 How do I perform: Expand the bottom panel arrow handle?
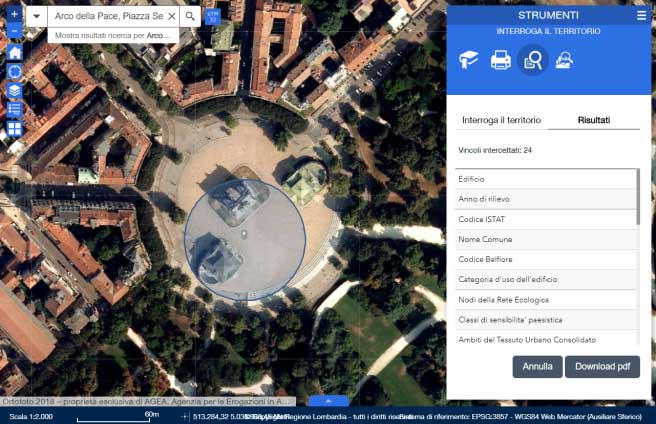click(328, 401)
